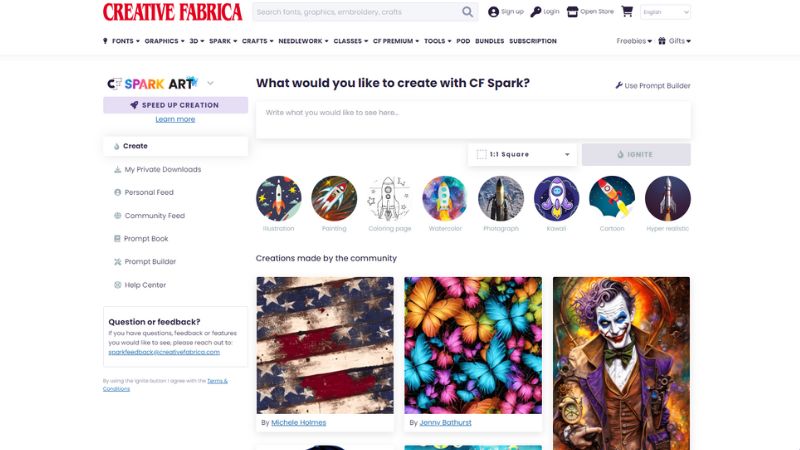This screenshot has height=450, width=800.
Task: Pick the Coloring page style icon
Action: click(389, 198)
